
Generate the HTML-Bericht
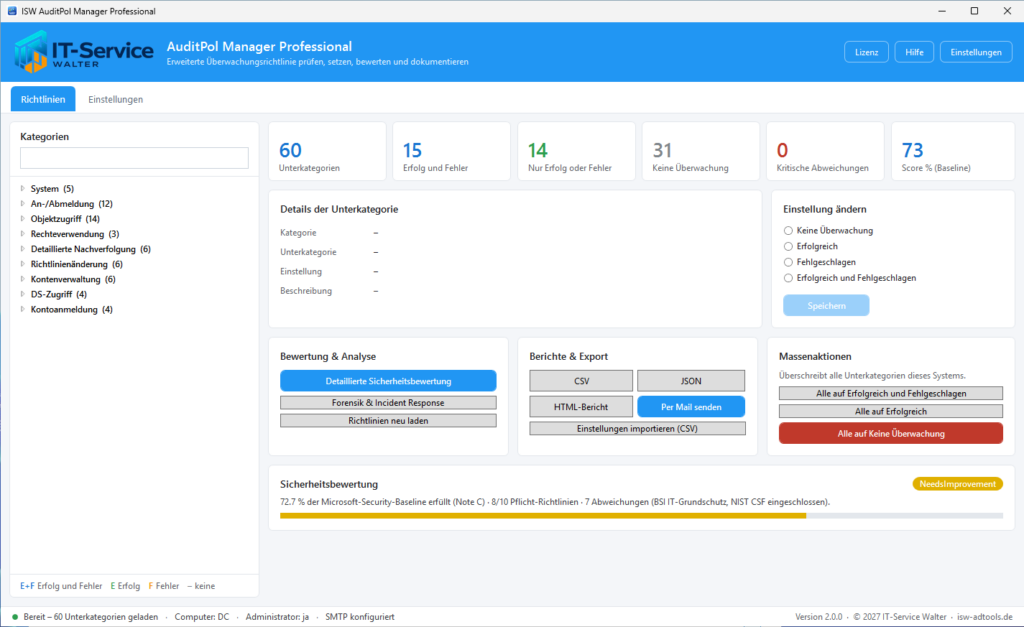click(581, 407)
